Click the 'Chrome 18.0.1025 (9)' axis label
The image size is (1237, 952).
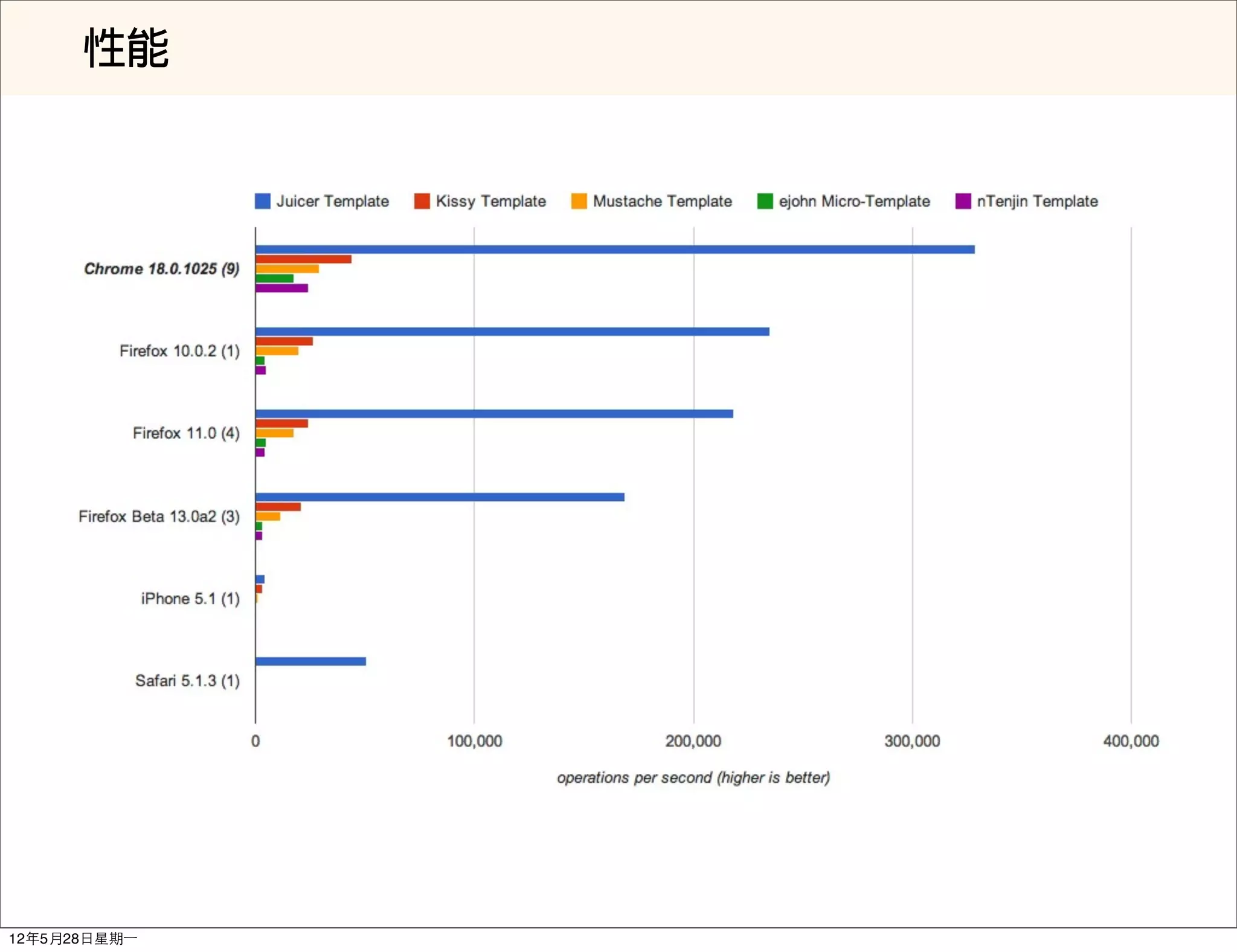(162, 269)
